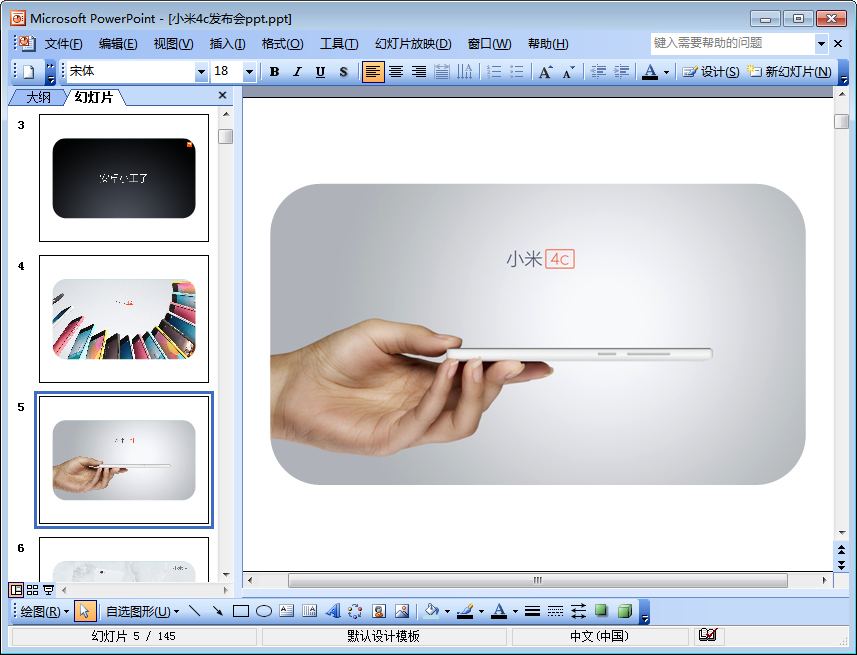Screen dimensions: 857x655
Task: Toggle italic formatting
Action: pyautogui.click(x=297, y=72)
